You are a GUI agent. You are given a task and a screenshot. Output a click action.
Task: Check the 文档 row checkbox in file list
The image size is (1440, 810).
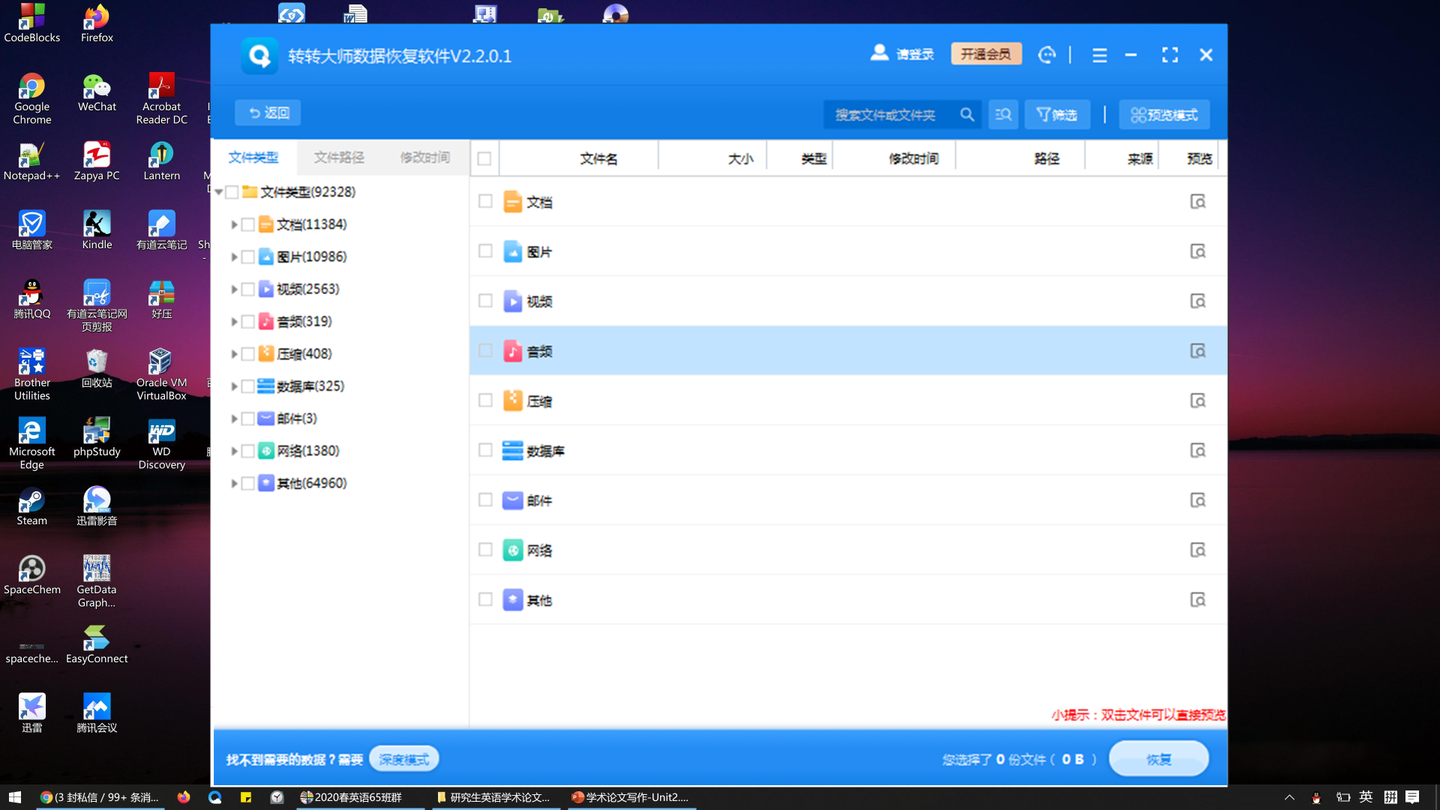[x=485, y=201]
